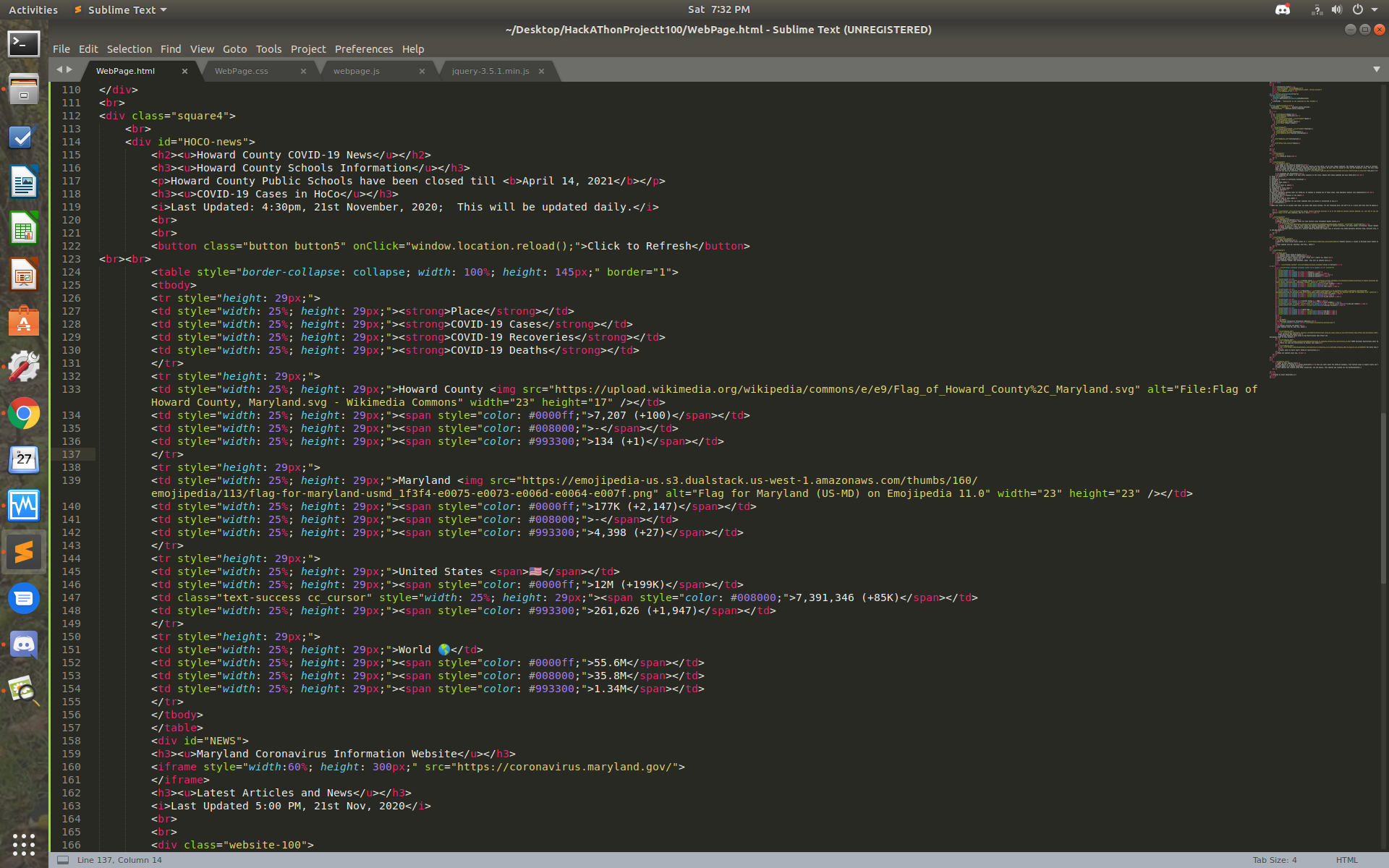Open Ubuntu Software from the dock

point(24,321)
